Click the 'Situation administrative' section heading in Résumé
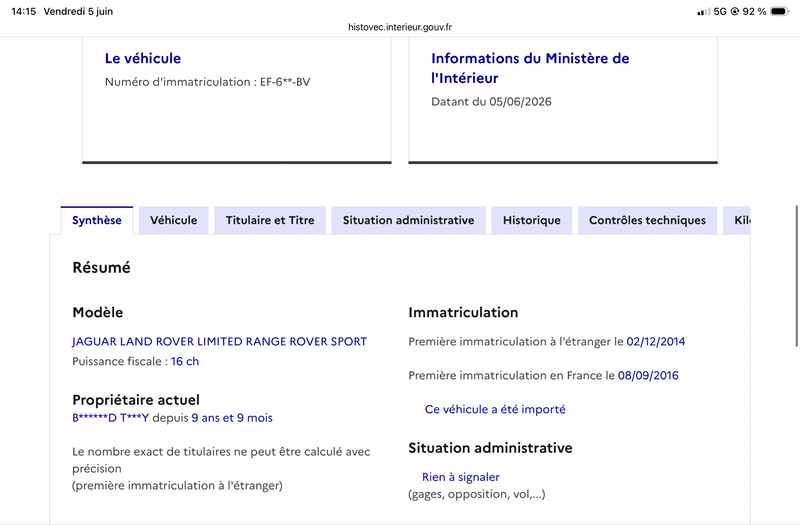Screen dimensions: 800x525 (490, 448)
